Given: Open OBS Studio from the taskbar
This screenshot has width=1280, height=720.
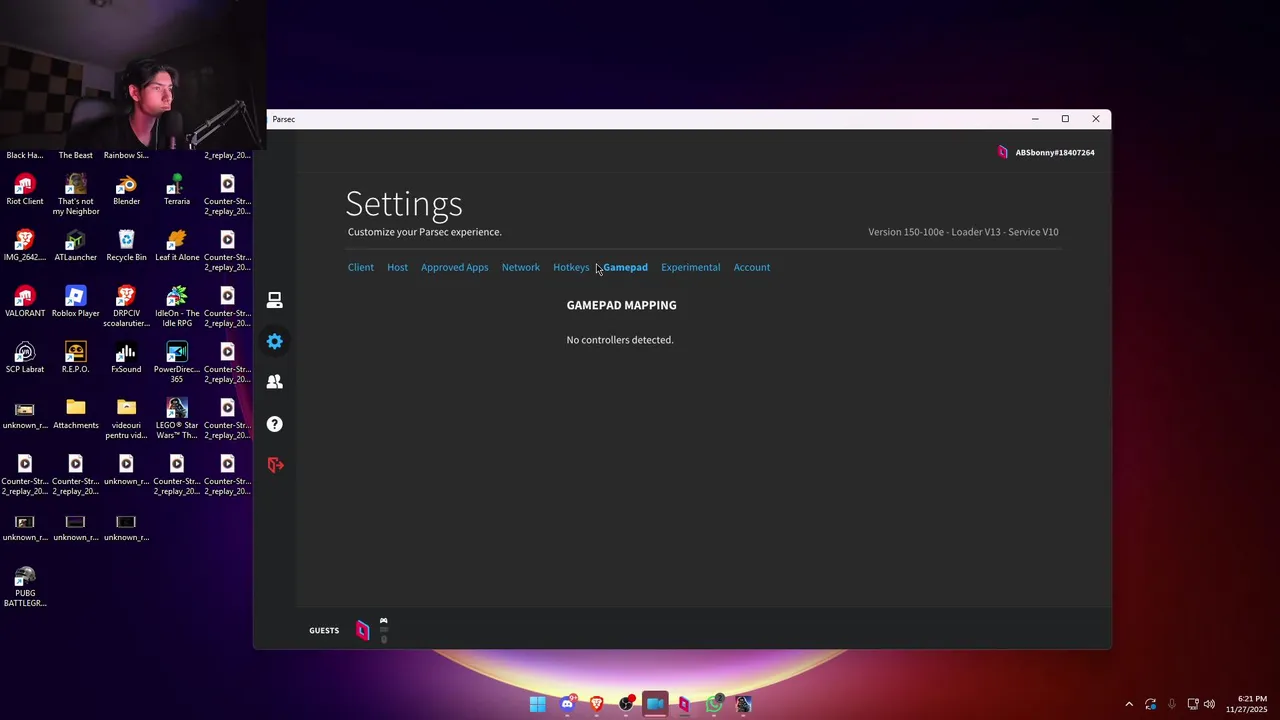Looking at the screenshot, I should [626, 704].
